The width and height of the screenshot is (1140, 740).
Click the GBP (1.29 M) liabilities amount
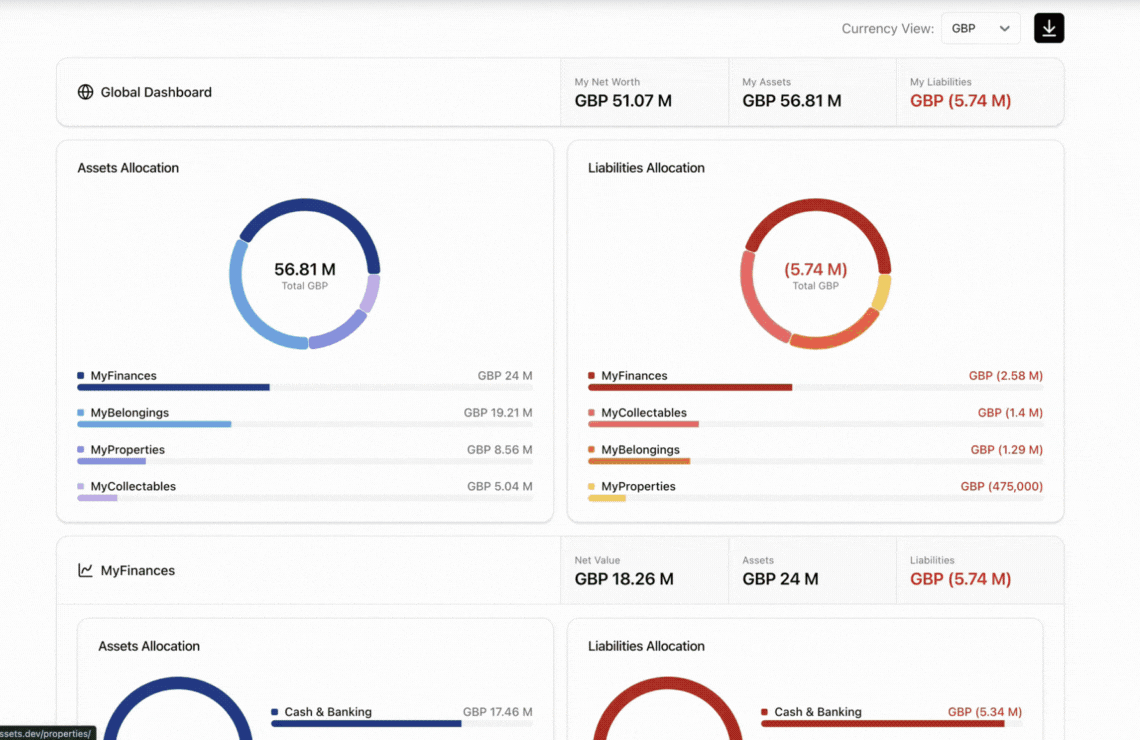pyautogui.click(x=1006, y=450)
